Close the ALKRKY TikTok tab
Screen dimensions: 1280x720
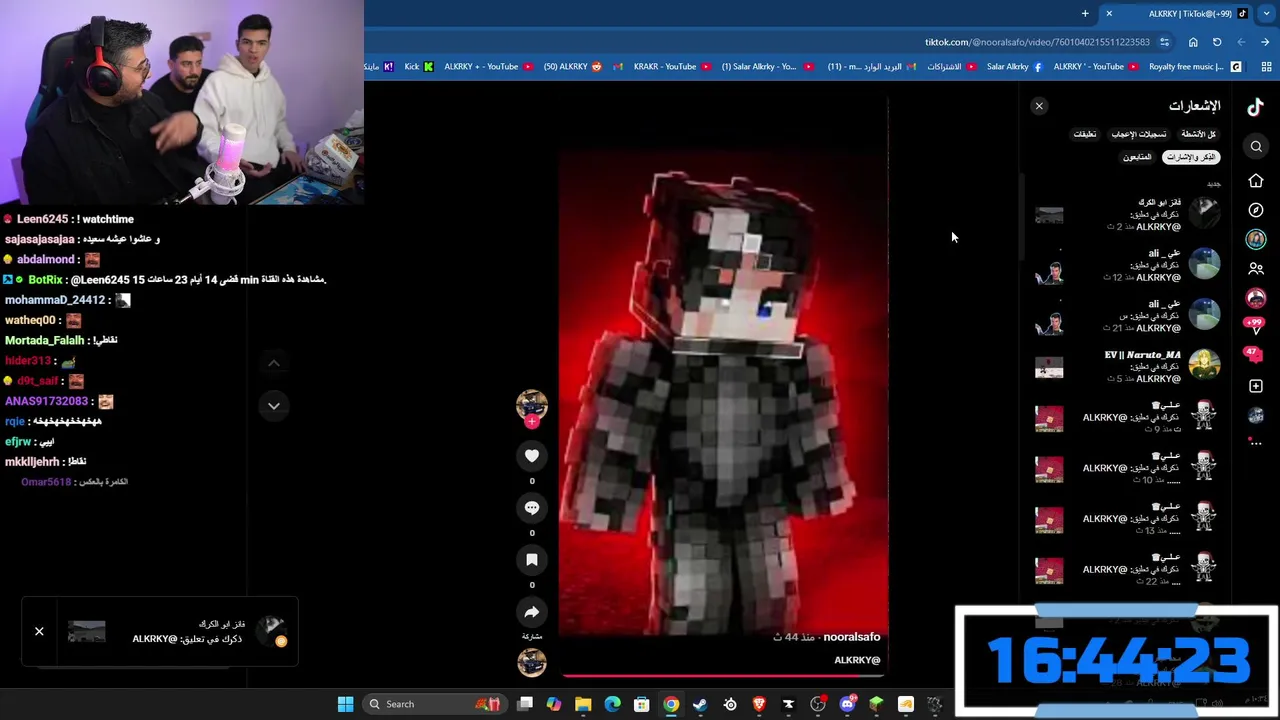point(1109,13)
